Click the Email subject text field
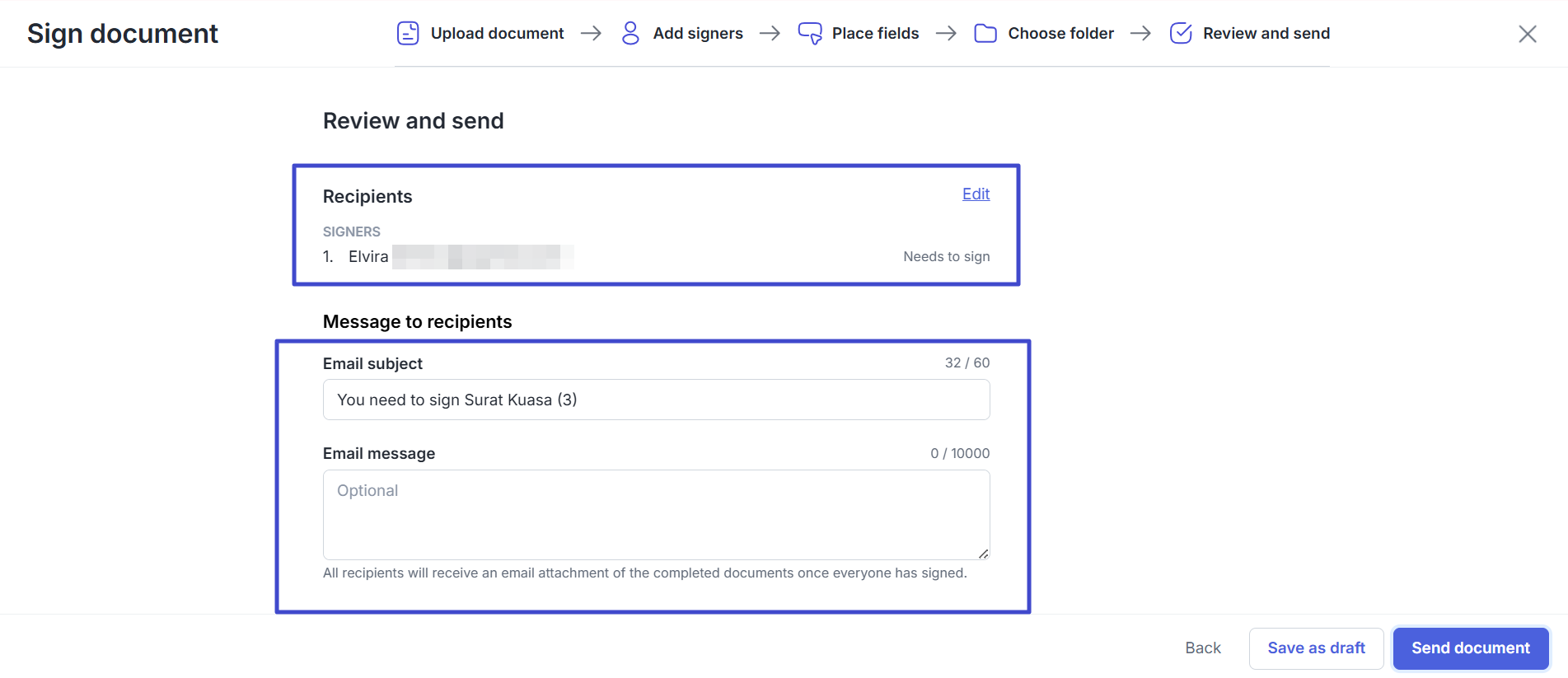This screenshot has width=1568, height=678. coord(656,400)
